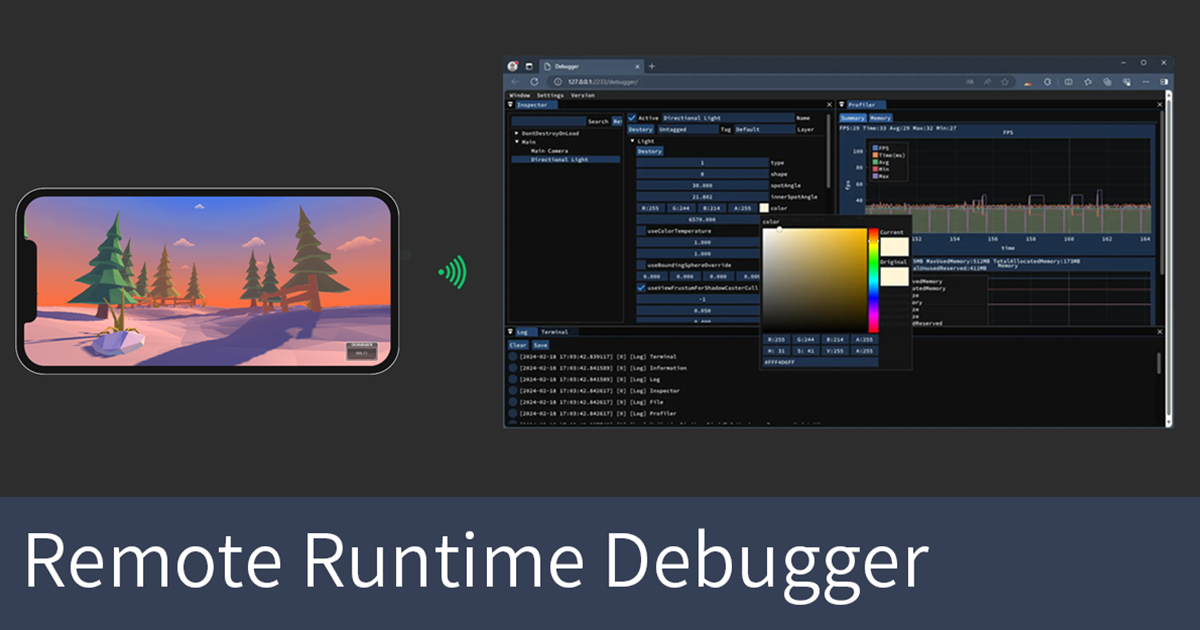The width and height of the screenshot is (1200, 630).
Task: Click the Clear button in the Log panel
Action: coord(517,345)
